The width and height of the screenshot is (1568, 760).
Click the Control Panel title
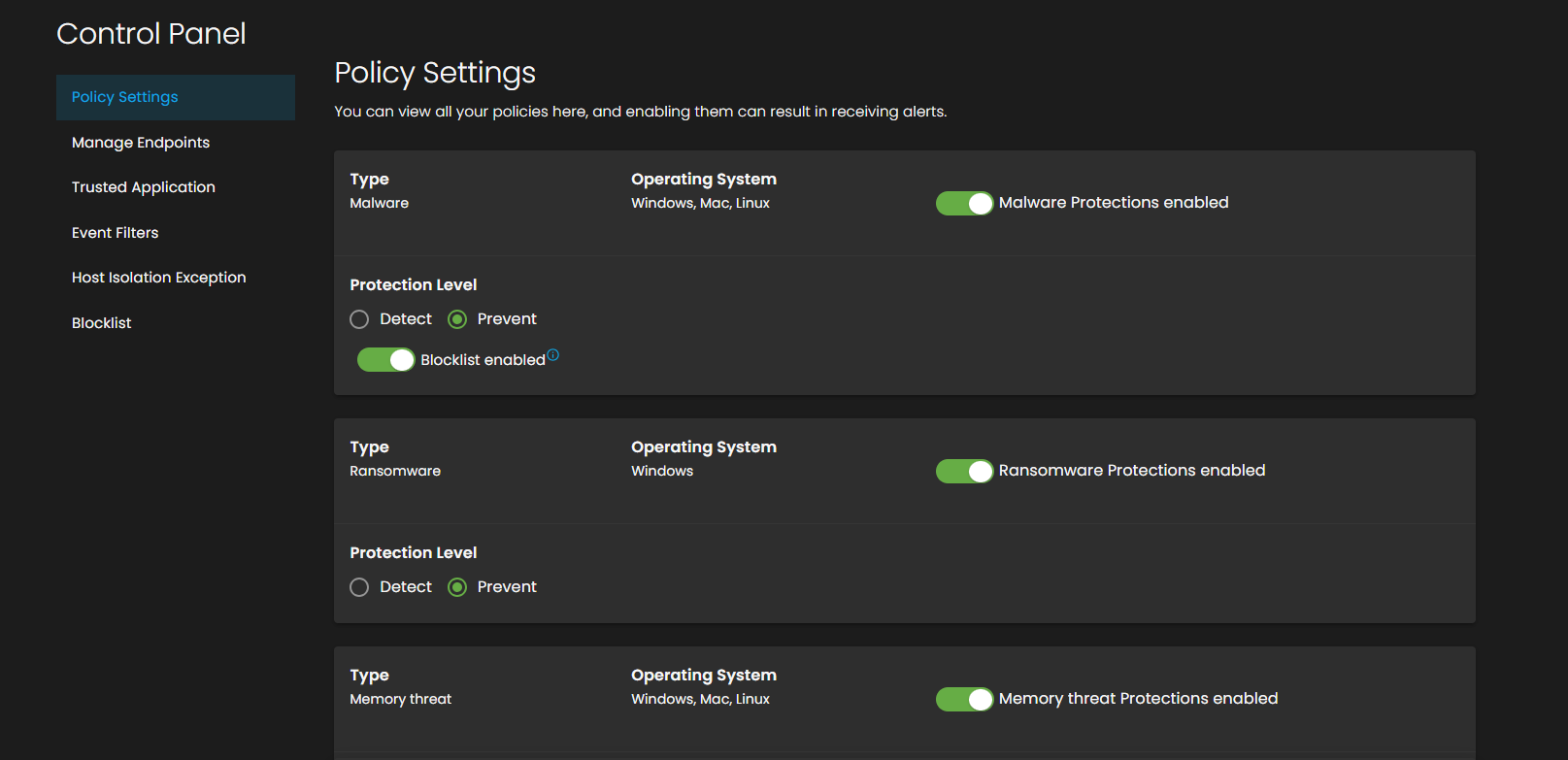tap(151, 34)
